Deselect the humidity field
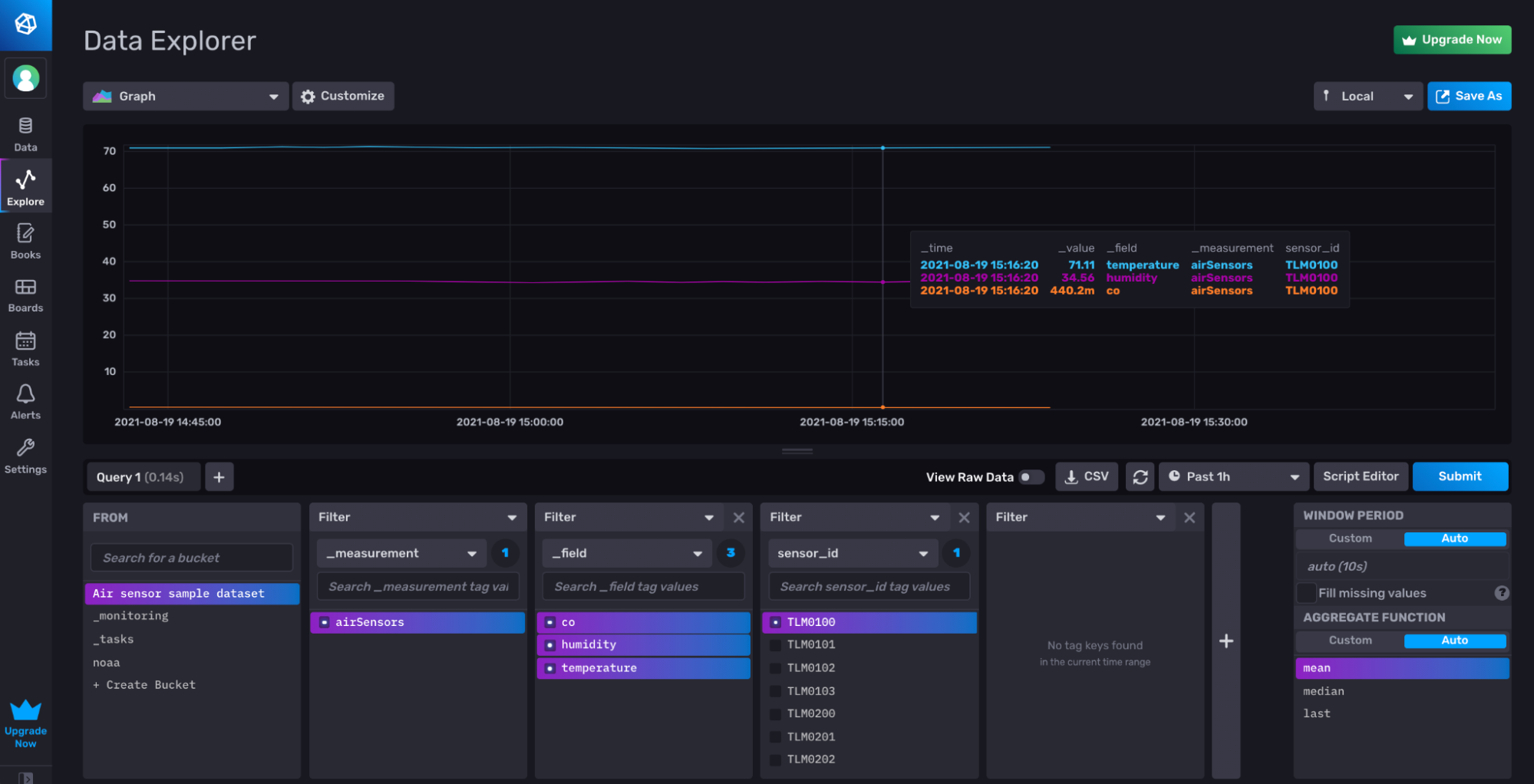This screenshot has width=1534, height=784. click(643, 645)
